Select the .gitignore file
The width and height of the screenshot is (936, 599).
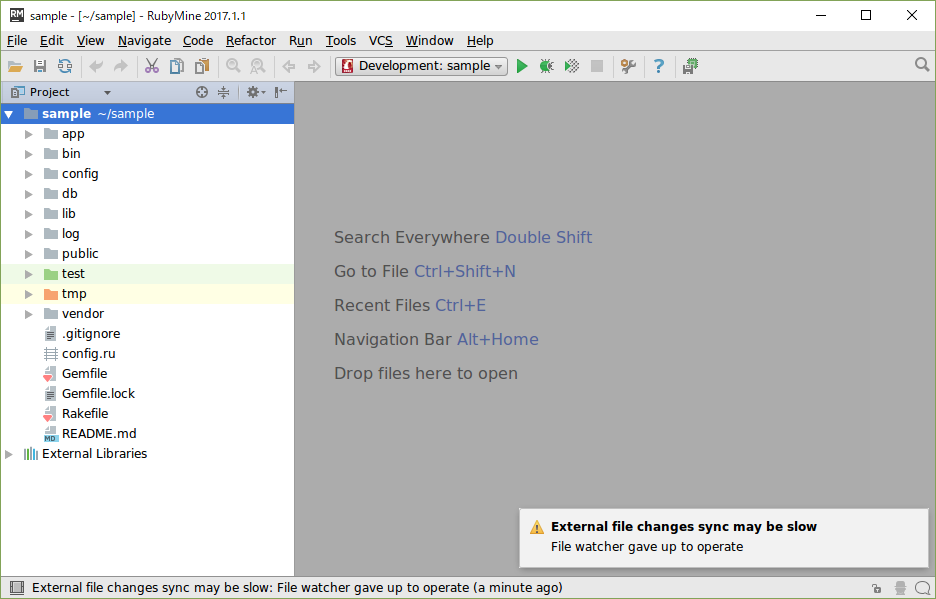pos(147,334)
